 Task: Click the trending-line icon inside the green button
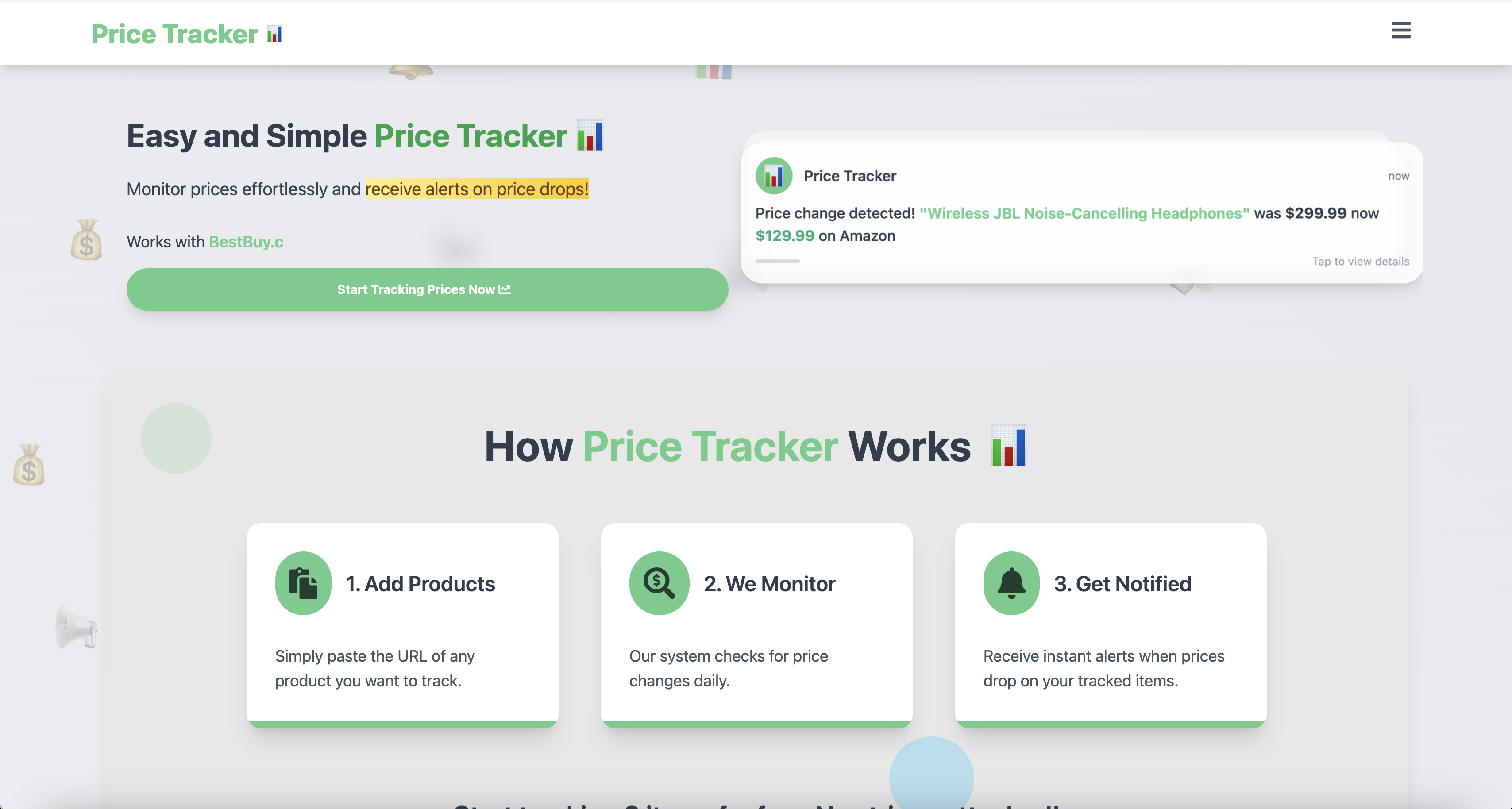504,289
